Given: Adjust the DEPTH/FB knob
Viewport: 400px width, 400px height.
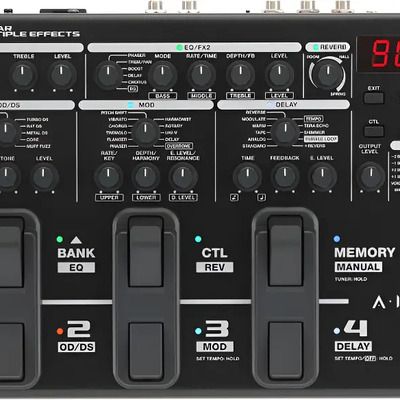Looking at the screenshot, I should (x=240, y=75).
